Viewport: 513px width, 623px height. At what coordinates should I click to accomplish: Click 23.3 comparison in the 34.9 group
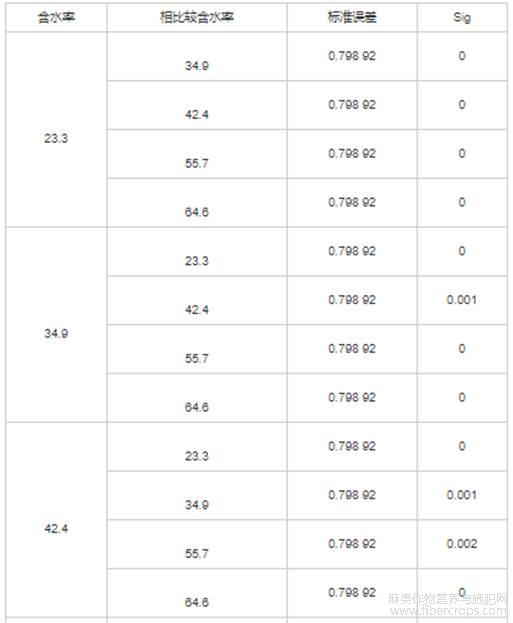(x=197, y=261)
